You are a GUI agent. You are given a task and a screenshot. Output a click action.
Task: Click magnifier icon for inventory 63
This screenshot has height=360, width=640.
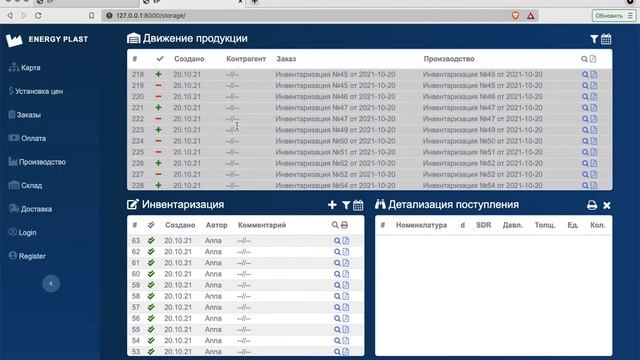coord(337,241)
